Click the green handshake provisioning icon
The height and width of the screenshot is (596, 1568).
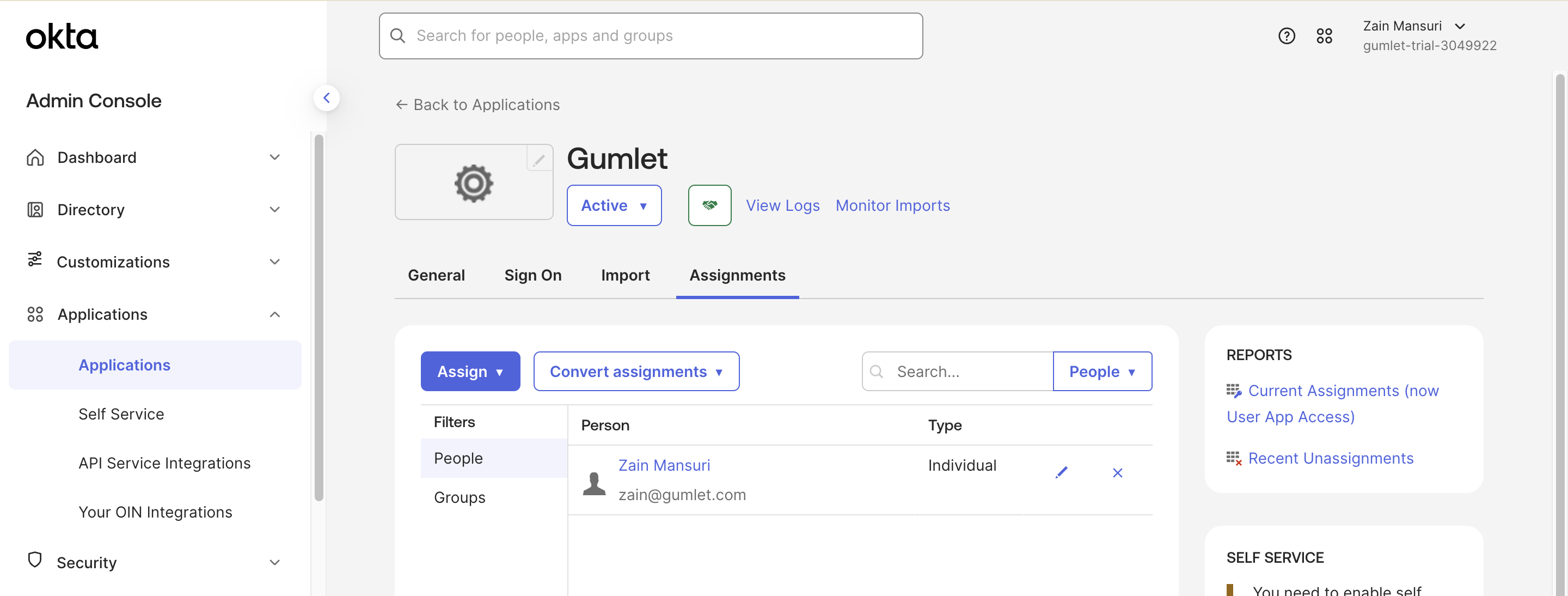pyautogui.click(x=710, y=205)
